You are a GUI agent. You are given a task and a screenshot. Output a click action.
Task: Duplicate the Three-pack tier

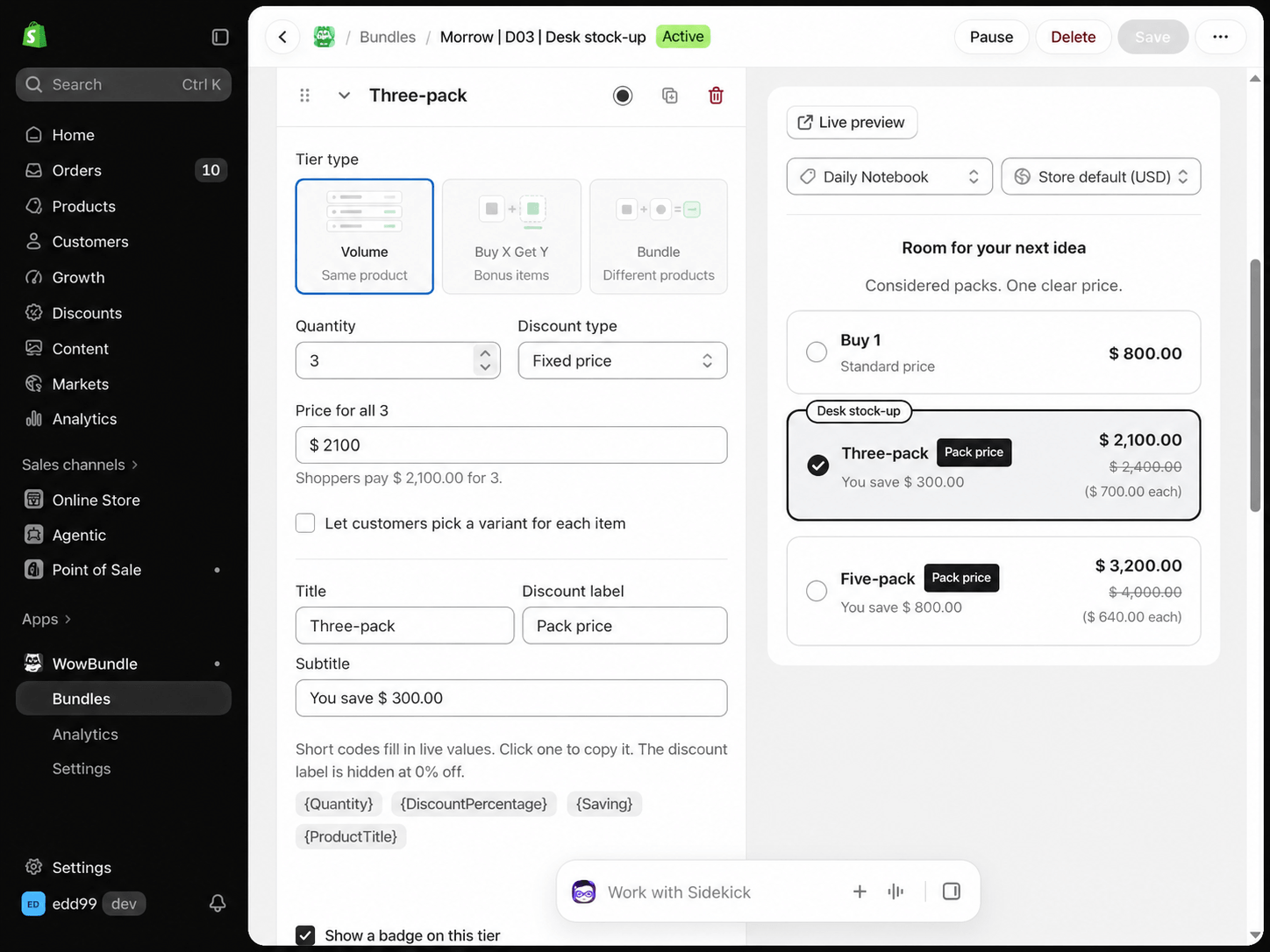[x=670, y=96]
